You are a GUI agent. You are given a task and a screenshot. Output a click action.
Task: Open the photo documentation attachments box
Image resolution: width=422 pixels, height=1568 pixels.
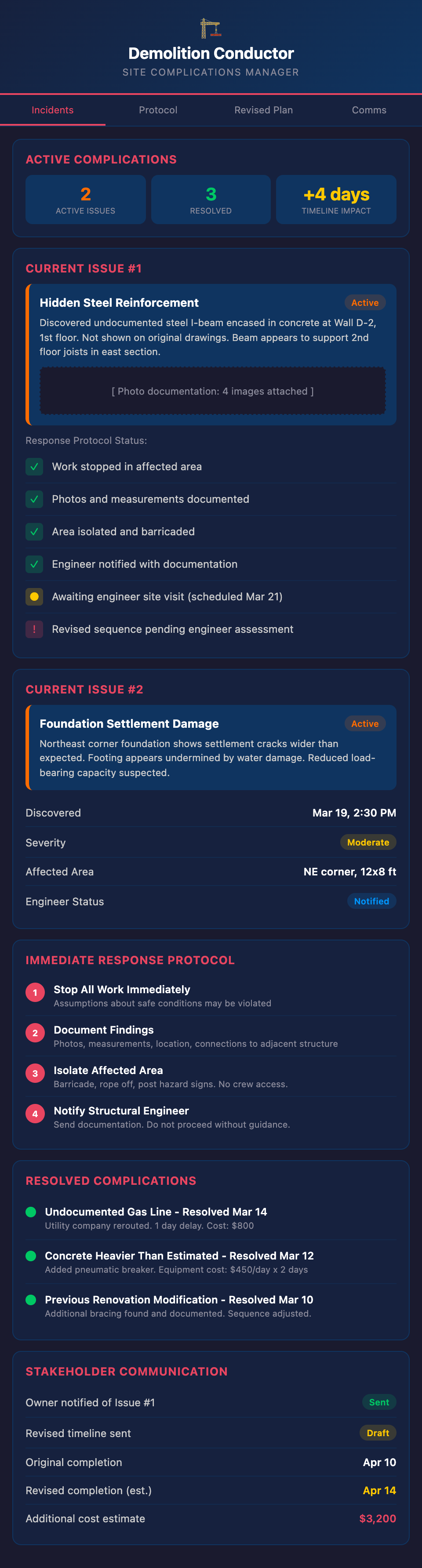(212, 392)
